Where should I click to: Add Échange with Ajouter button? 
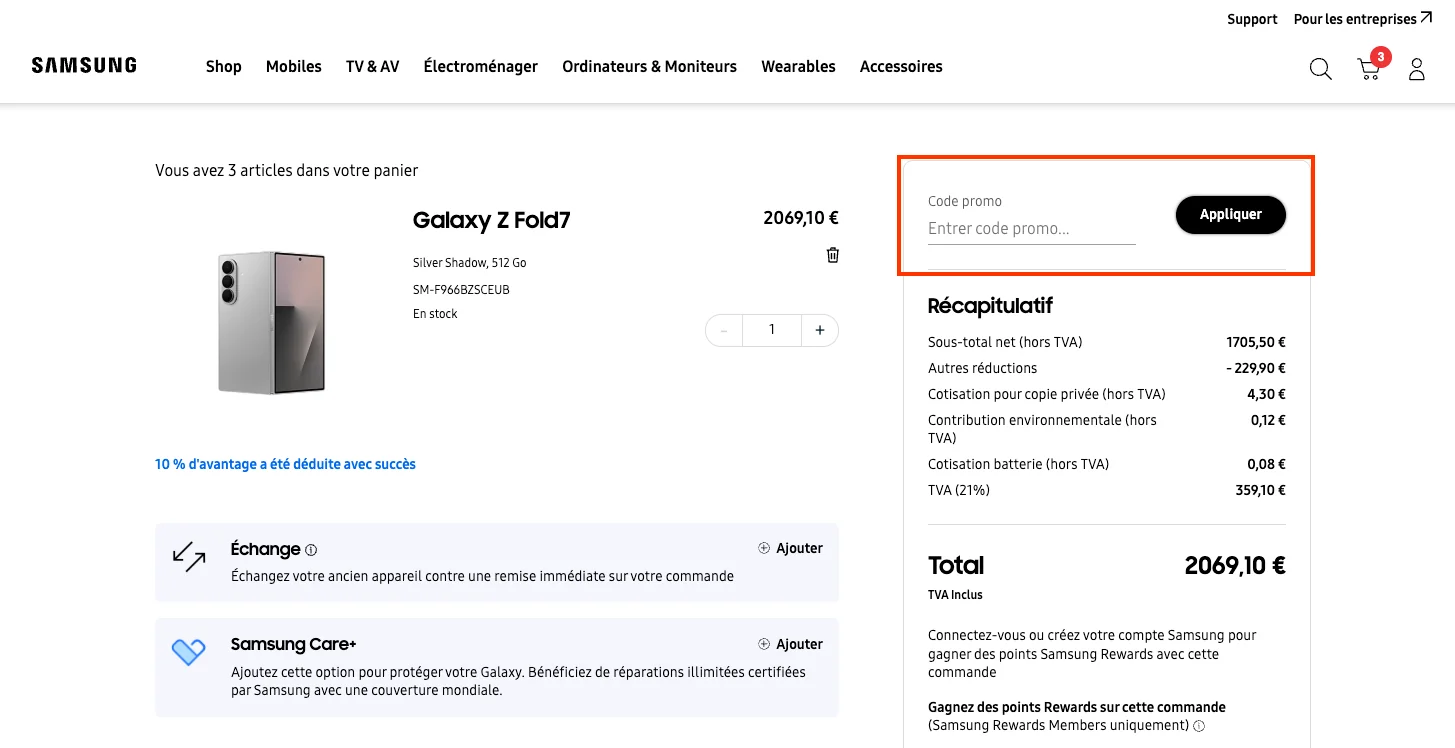pyautogui.click(x=790, y=548)
